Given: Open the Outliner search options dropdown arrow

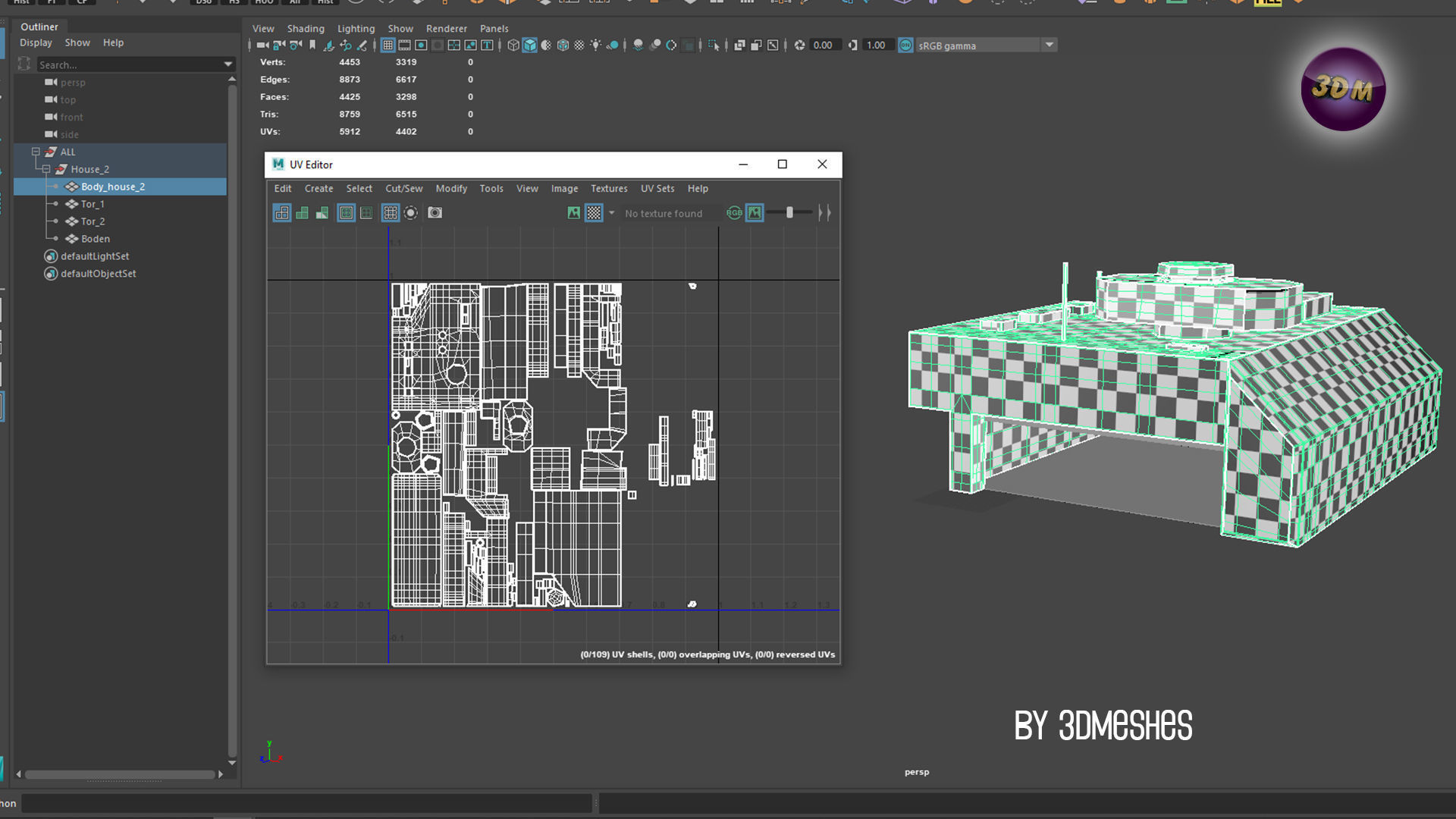Looking at the screenshot, I should point(227,64).
